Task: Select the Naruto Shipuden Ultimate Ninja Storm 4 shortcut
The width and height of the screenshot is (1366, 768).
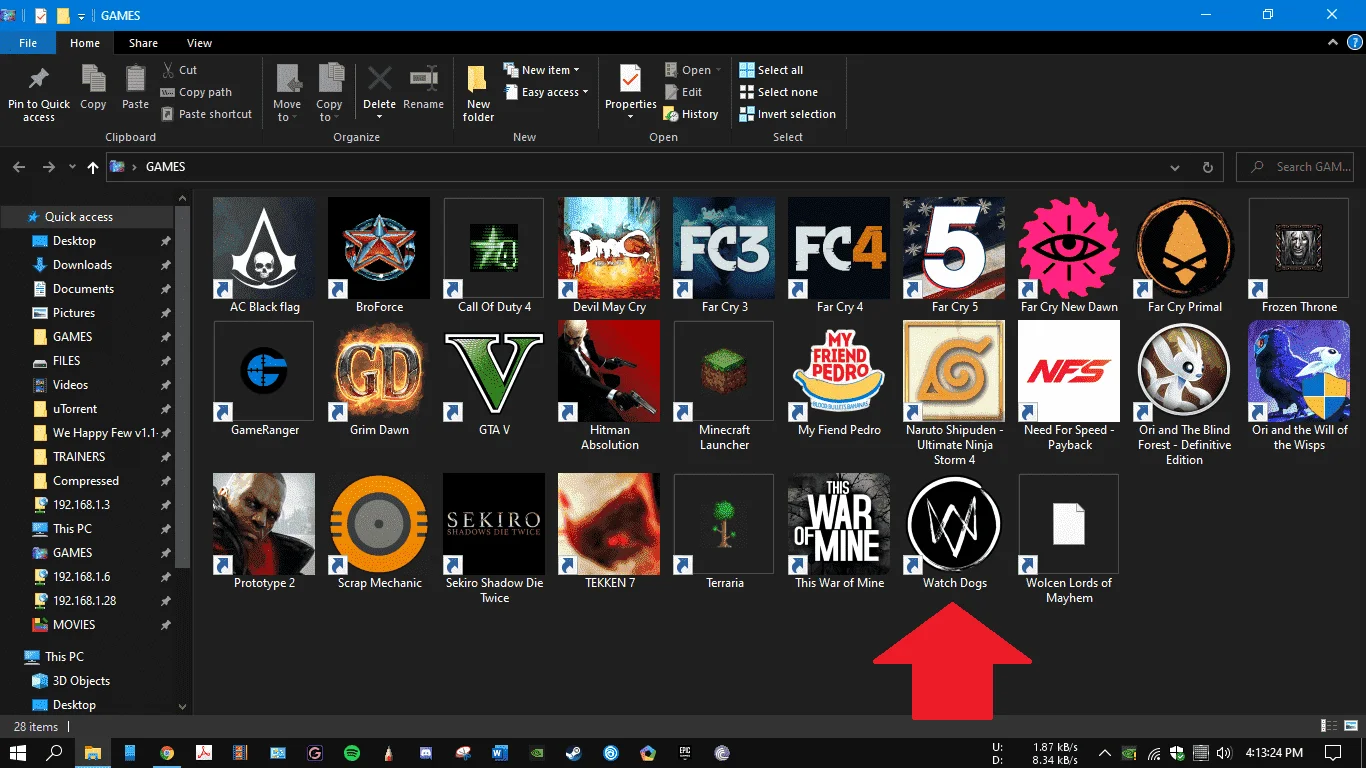Action: (954, 394)
